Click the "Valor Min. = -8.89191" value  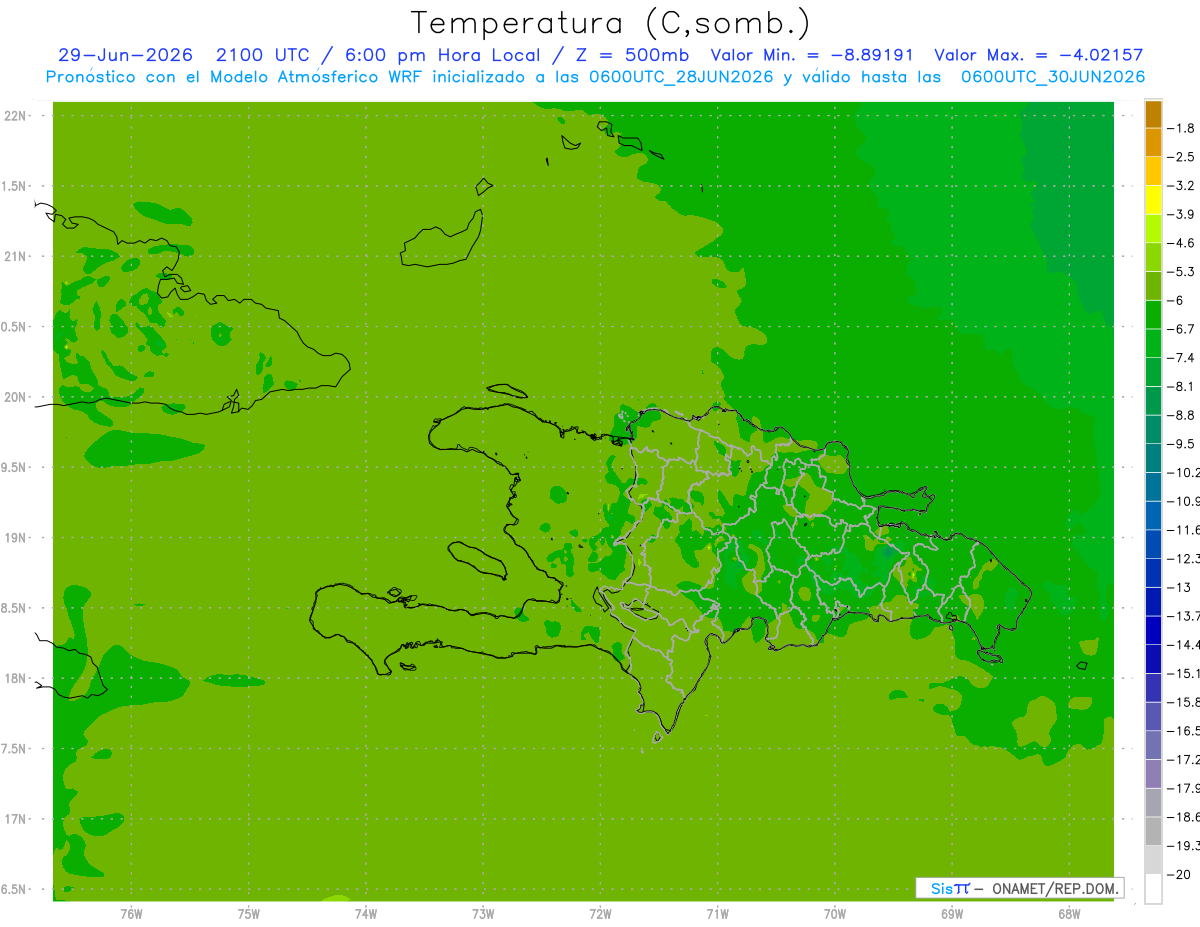click(x=811, y=55)
